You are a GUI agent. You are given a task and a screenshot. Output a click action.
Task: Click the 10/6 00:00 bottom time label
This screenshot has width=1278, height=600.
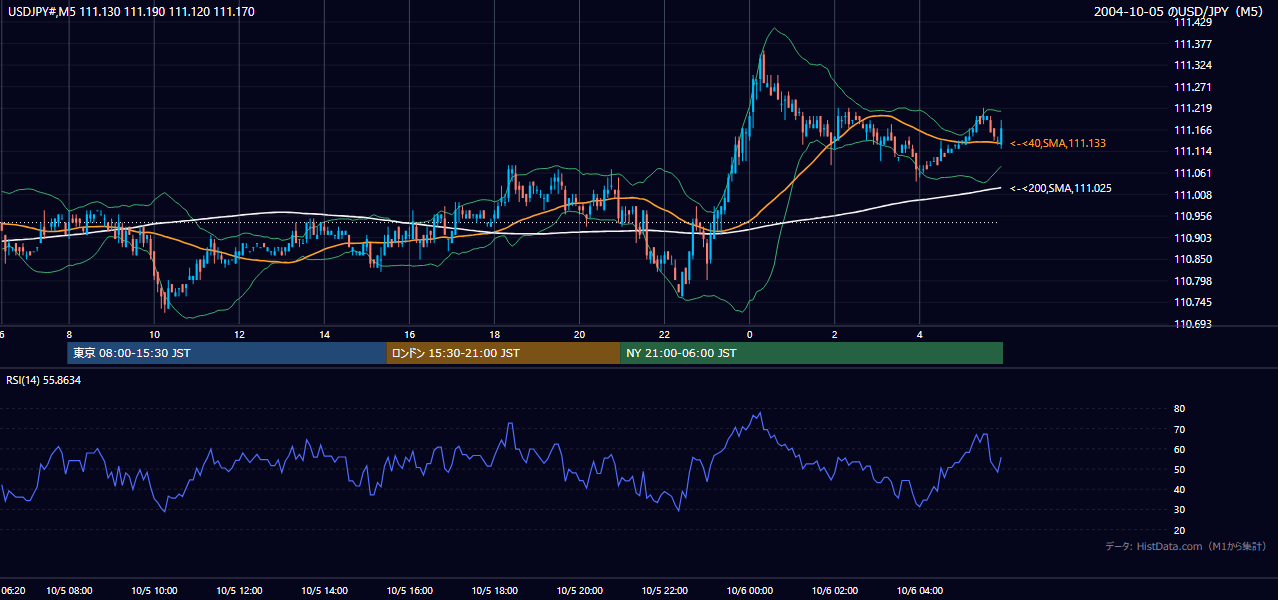tap(749, 591)
